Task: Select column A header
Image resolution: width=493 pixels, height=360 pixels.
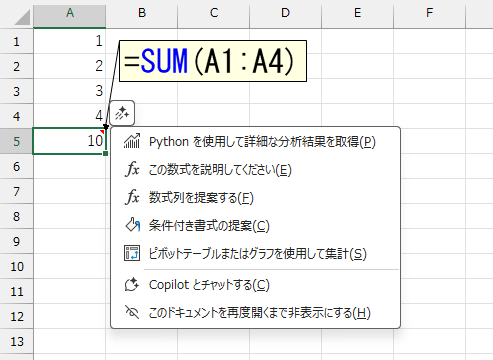Action: click(x=70, y=13)
